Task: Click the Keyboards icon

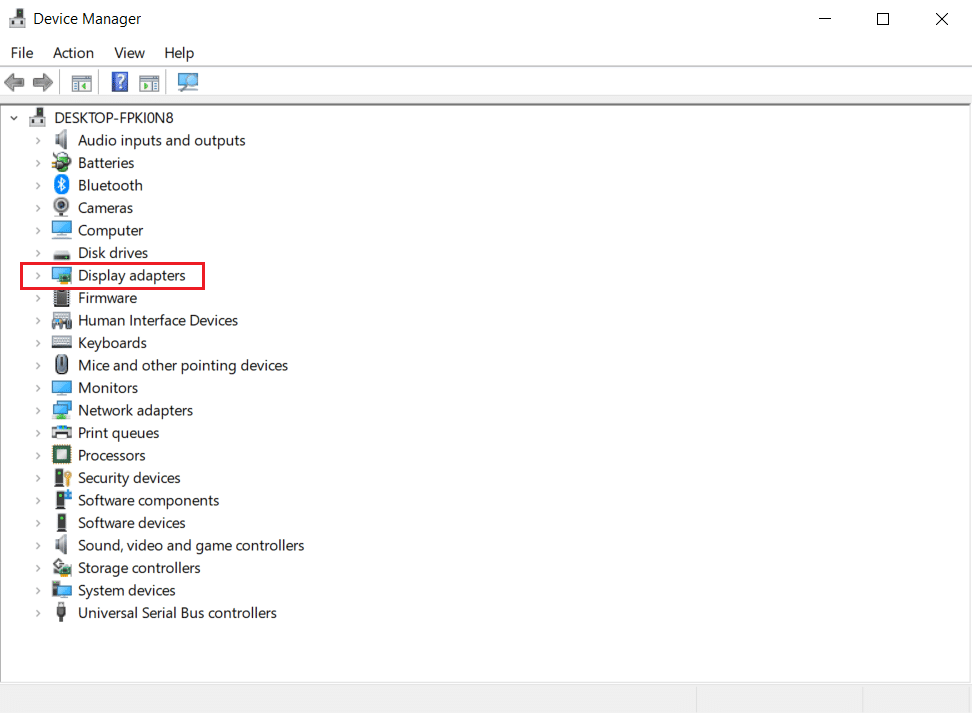Action: coord(61,342)
